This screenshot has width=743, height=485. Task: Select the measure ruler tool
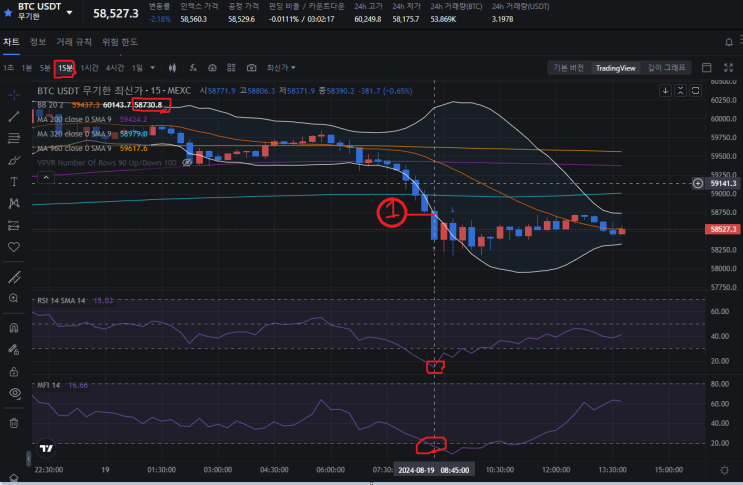[14, 278]
